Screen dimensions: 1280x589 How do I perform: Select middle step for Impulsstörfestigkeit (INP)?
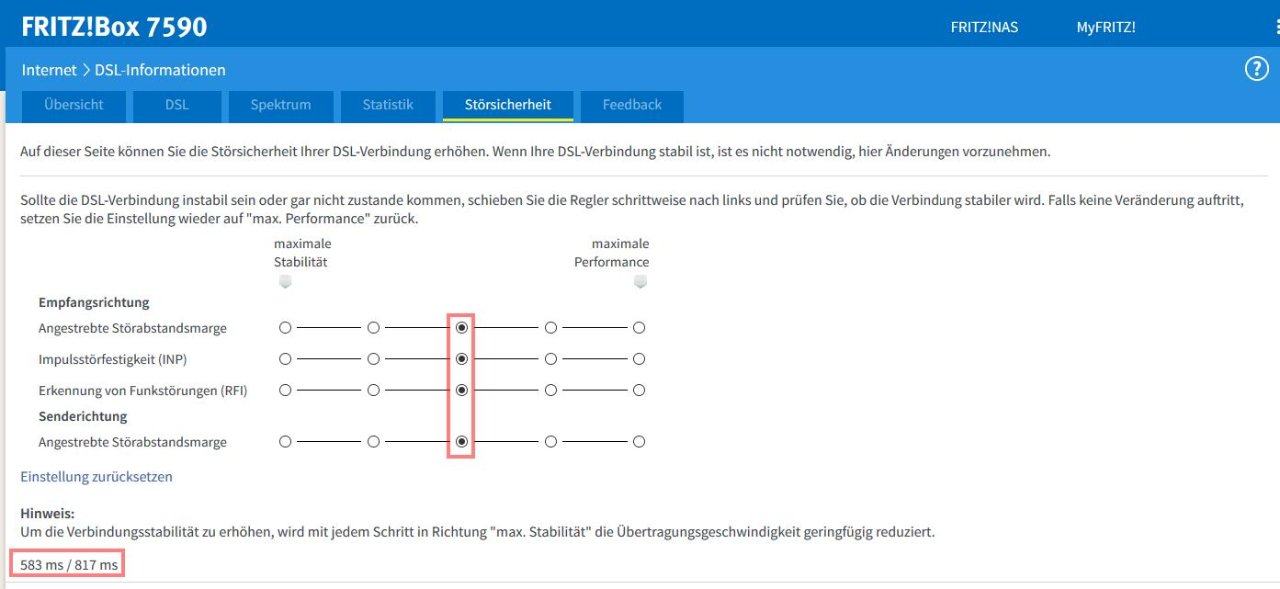[x=461, y=358]
